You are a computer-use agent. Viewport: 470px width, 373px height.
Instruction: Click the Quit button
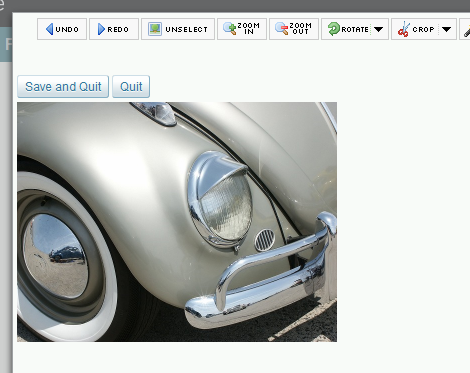[131, 87]
